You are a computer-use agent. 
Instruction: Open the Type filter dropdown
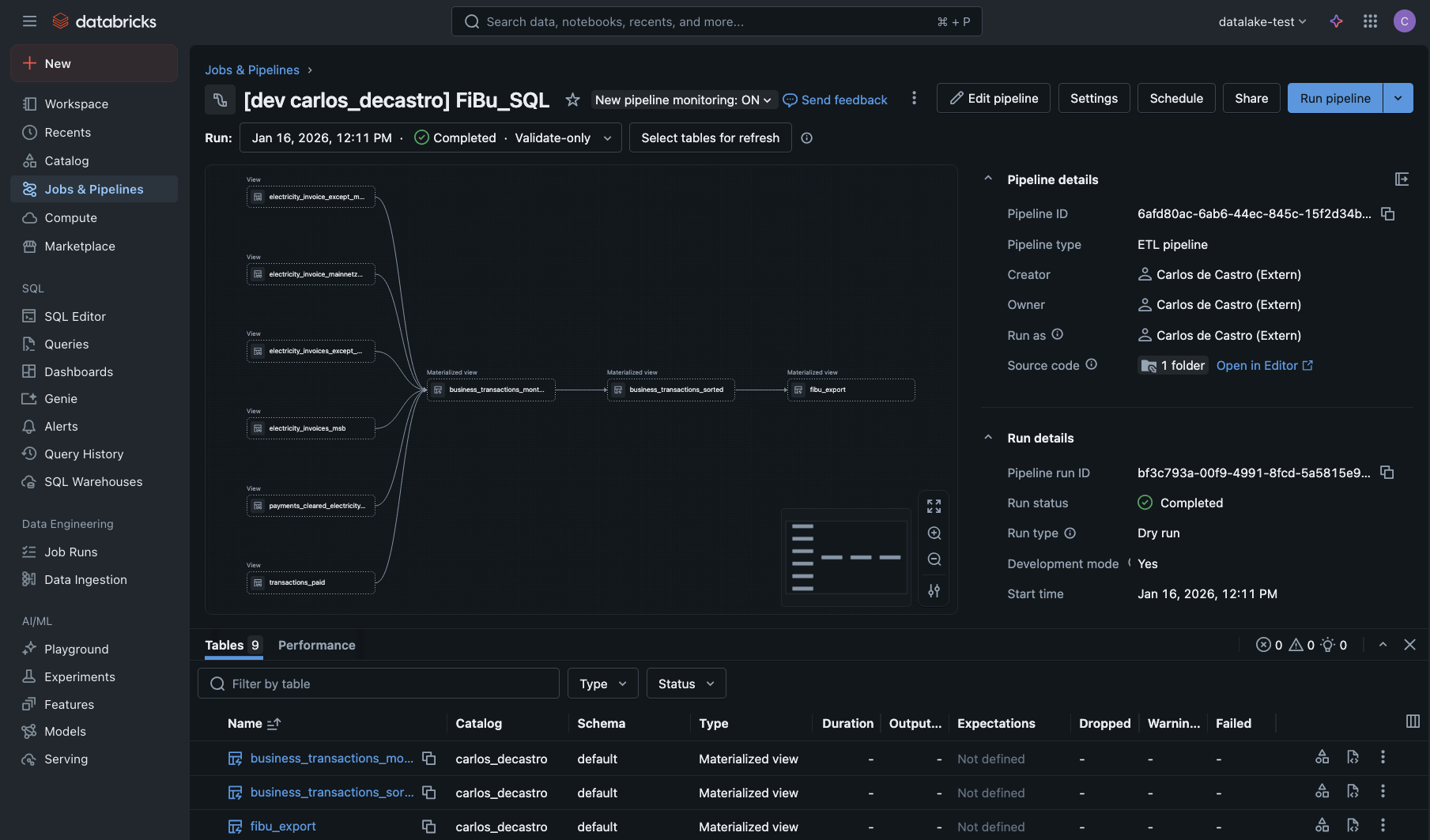click(x=602, y=684)
